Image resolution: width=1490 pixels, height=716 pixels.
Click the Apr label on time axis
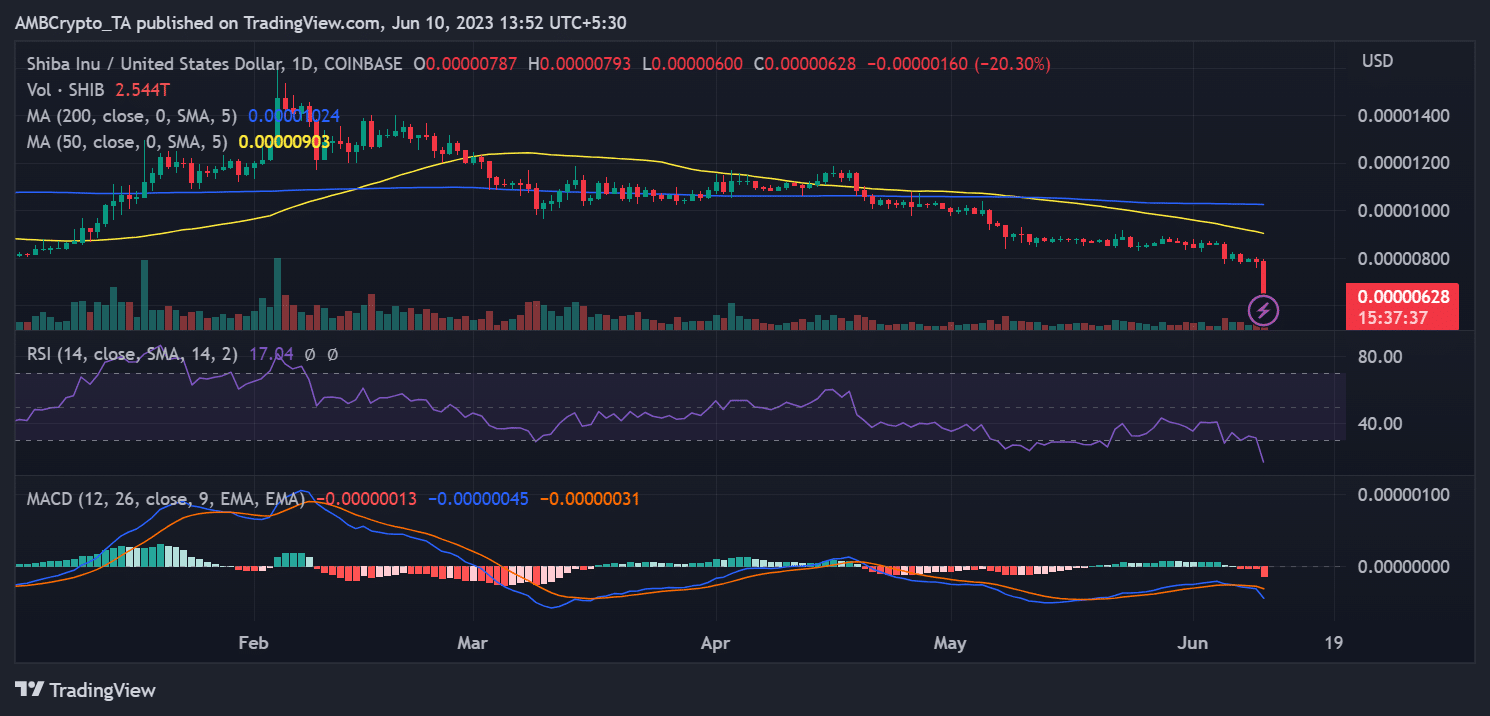715,643
